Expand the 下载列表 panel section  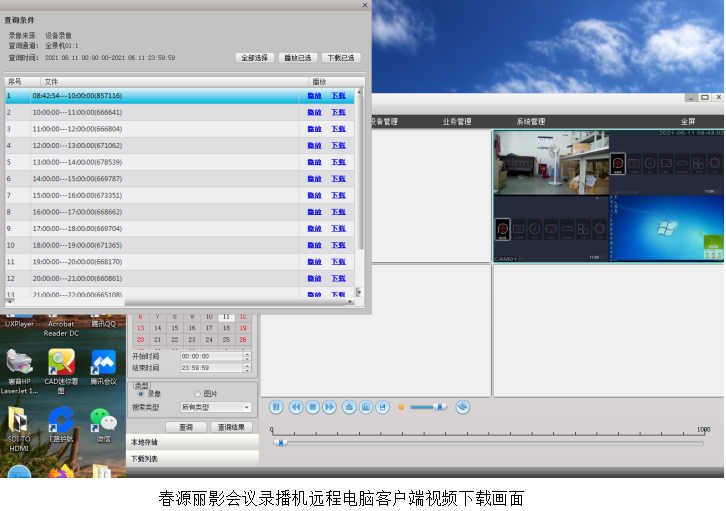tap(192, 459)
